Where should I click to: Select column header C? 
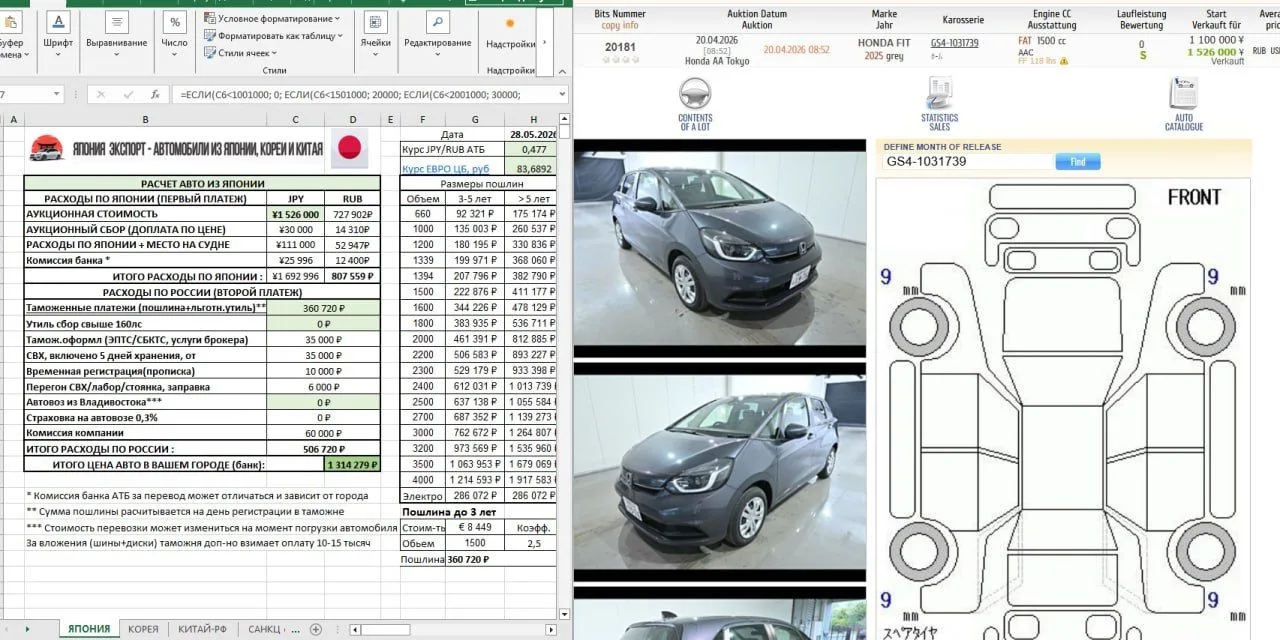point(296,120)
